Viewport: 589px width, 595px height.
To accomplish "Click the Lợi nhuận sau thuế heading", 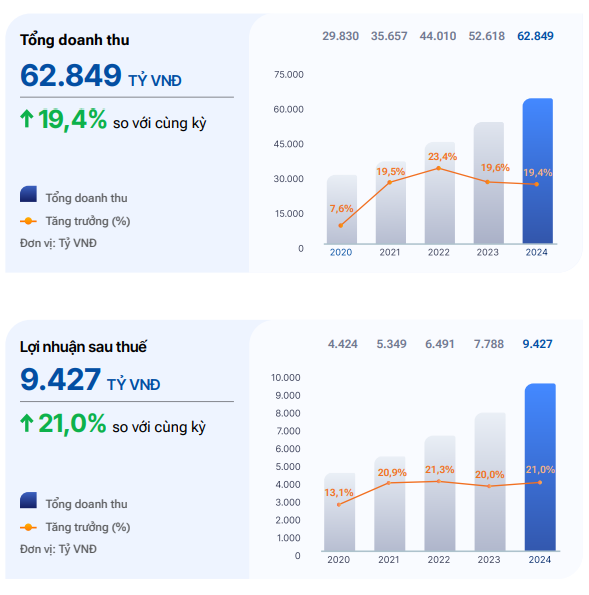I will pos(83,347).
